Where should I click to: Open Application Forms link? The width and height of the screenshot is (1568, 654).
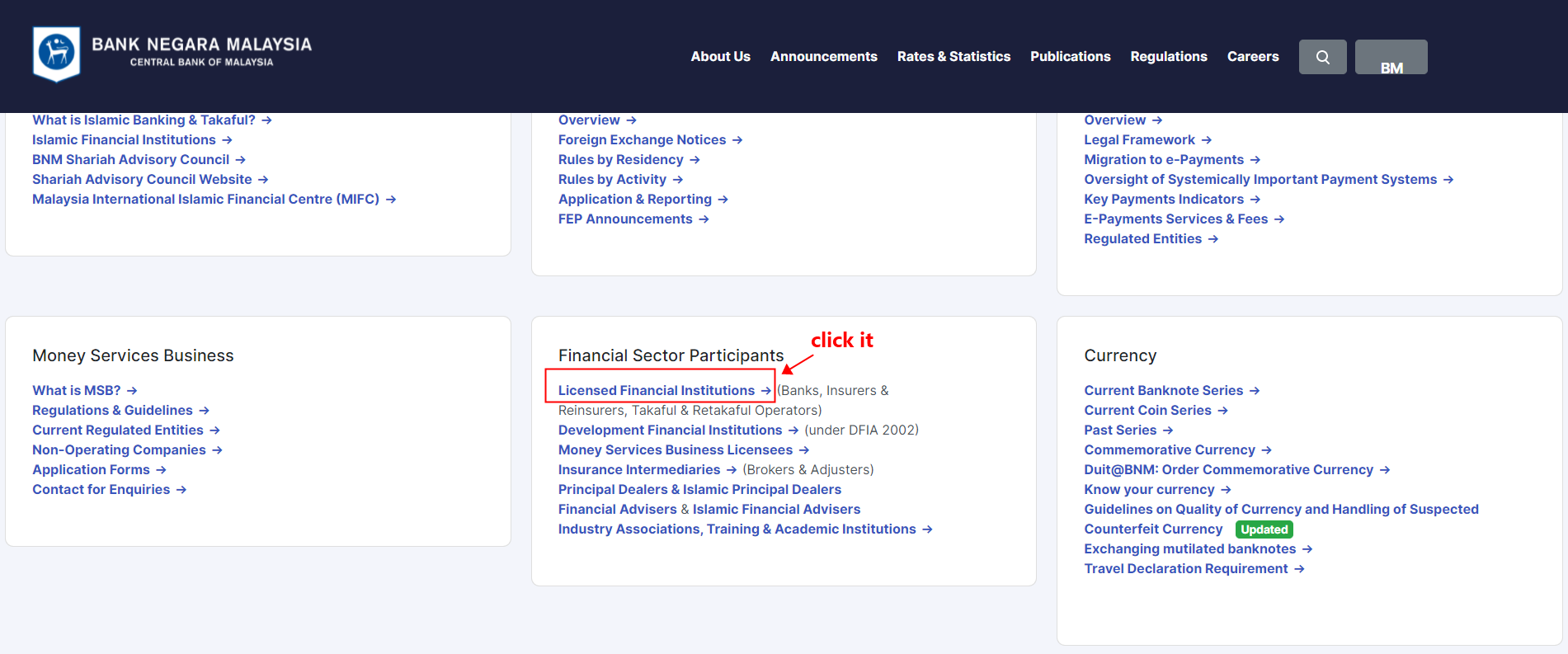[x=99, y=470]
